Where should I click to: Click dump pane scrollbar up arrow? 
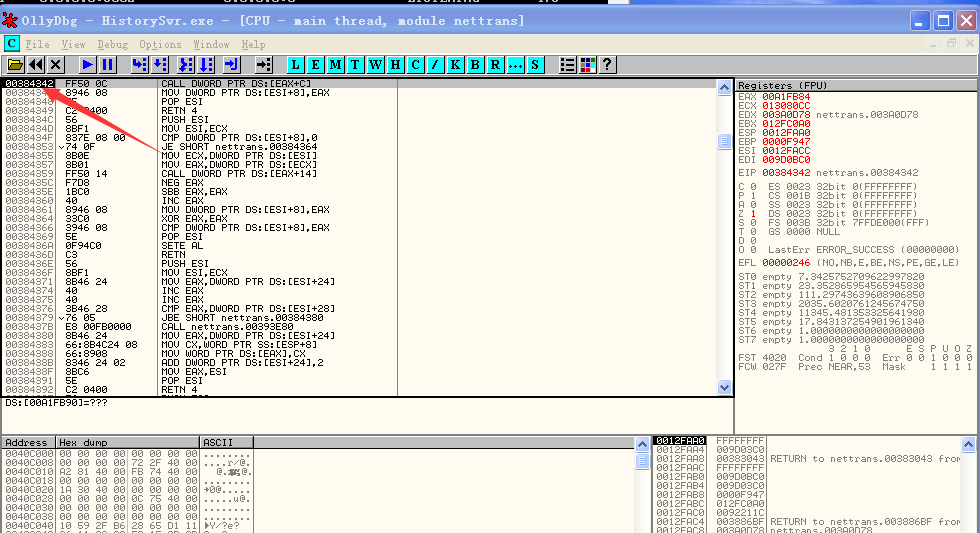(x=642, y=444)
